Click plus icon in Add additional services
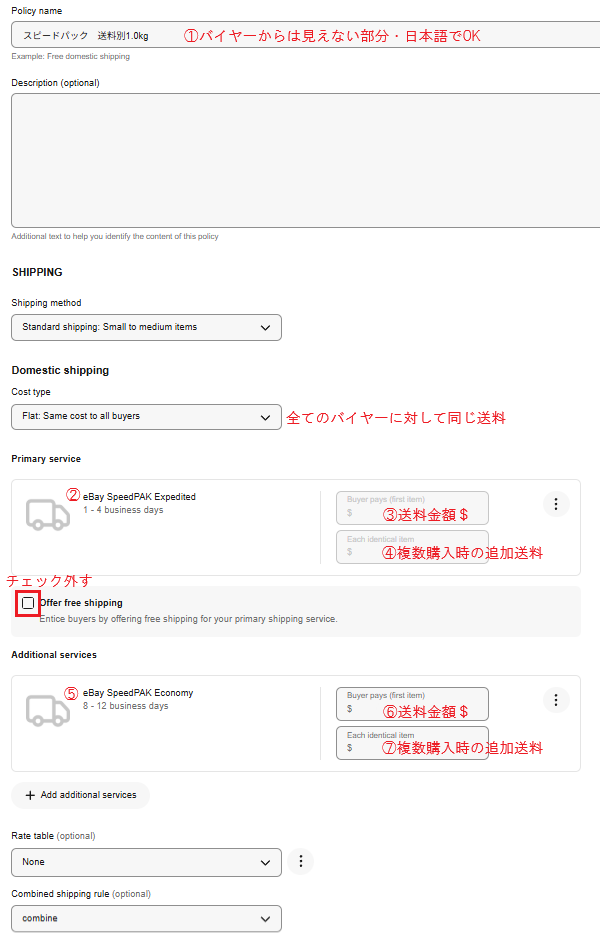Image resolution: width=600 pixels, height=949 pixels. pyautogui.click(x=30, y=795)
